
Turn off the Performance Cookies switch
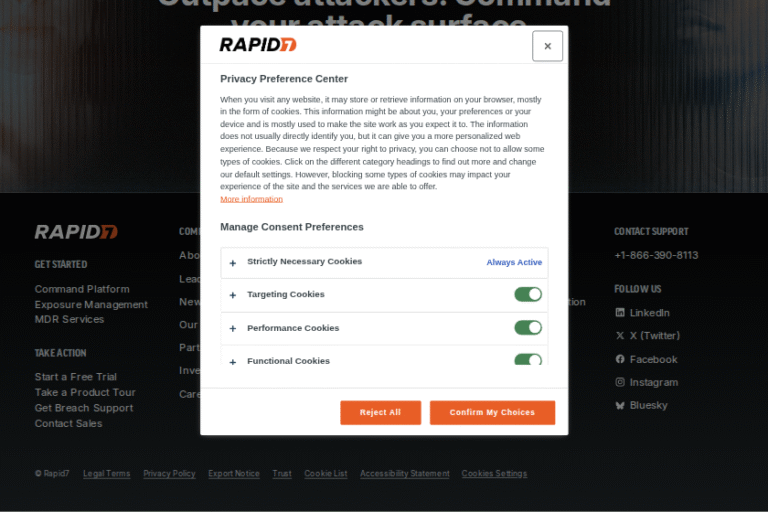[528, 328]
